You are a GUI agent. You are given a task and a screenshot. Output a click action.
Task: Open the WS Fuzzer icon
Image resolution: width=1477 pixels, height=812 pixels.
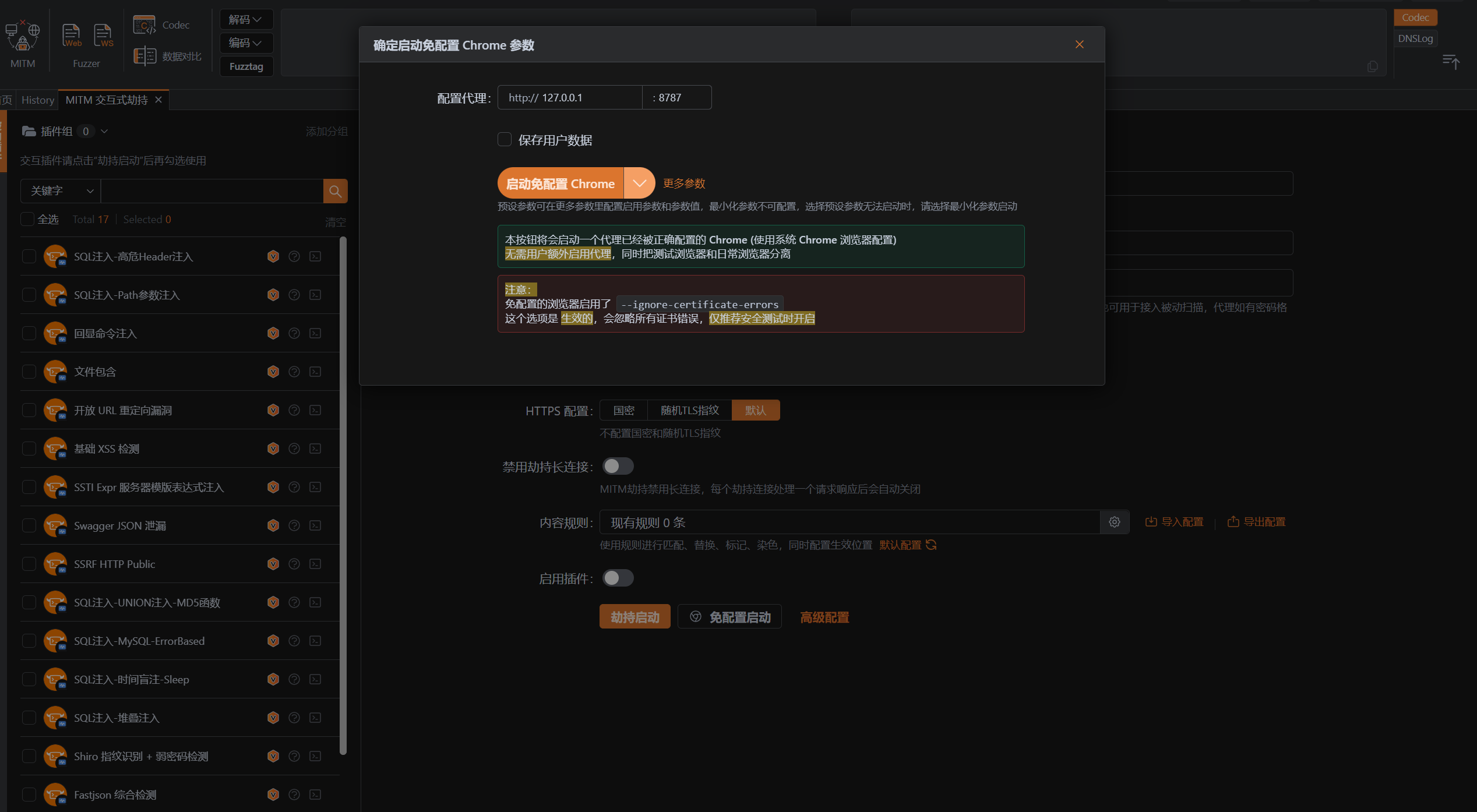[x=103, y=36]
